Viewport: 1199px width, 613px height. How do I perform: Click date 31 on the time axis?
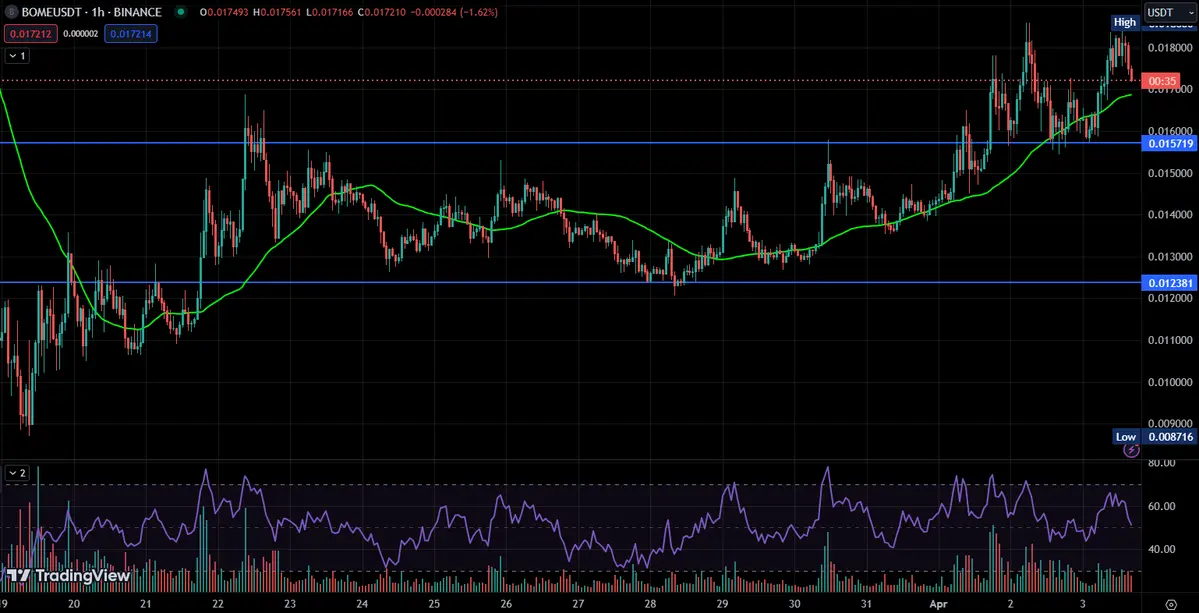coord(866,603)
